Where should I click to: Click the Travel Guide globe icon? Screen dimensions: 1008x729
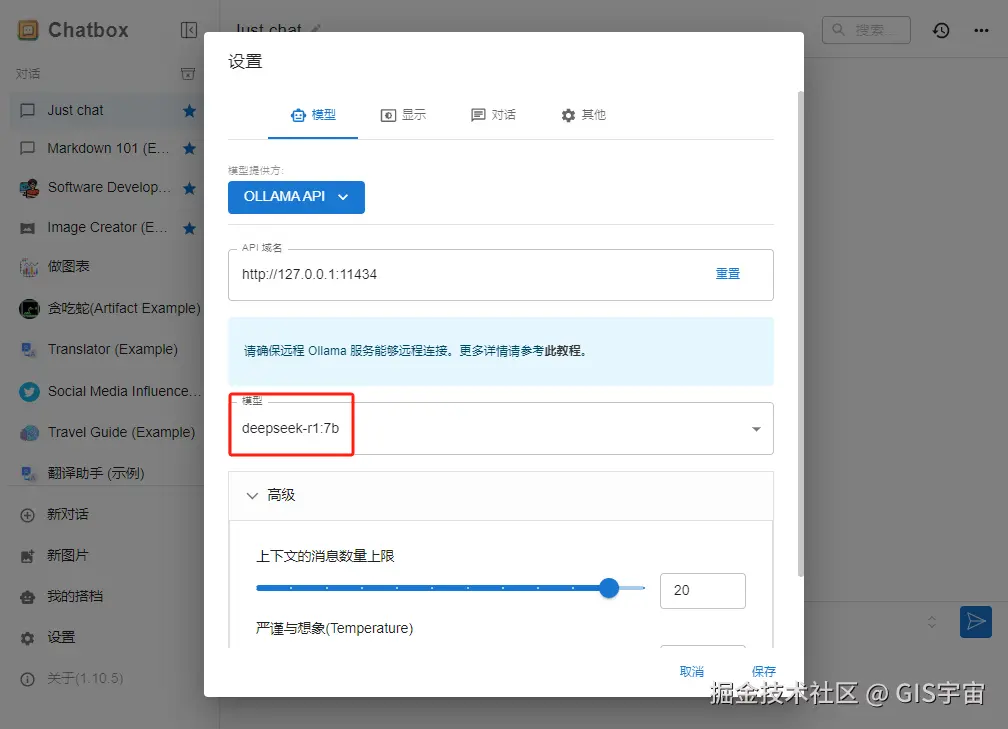point(29,433)
